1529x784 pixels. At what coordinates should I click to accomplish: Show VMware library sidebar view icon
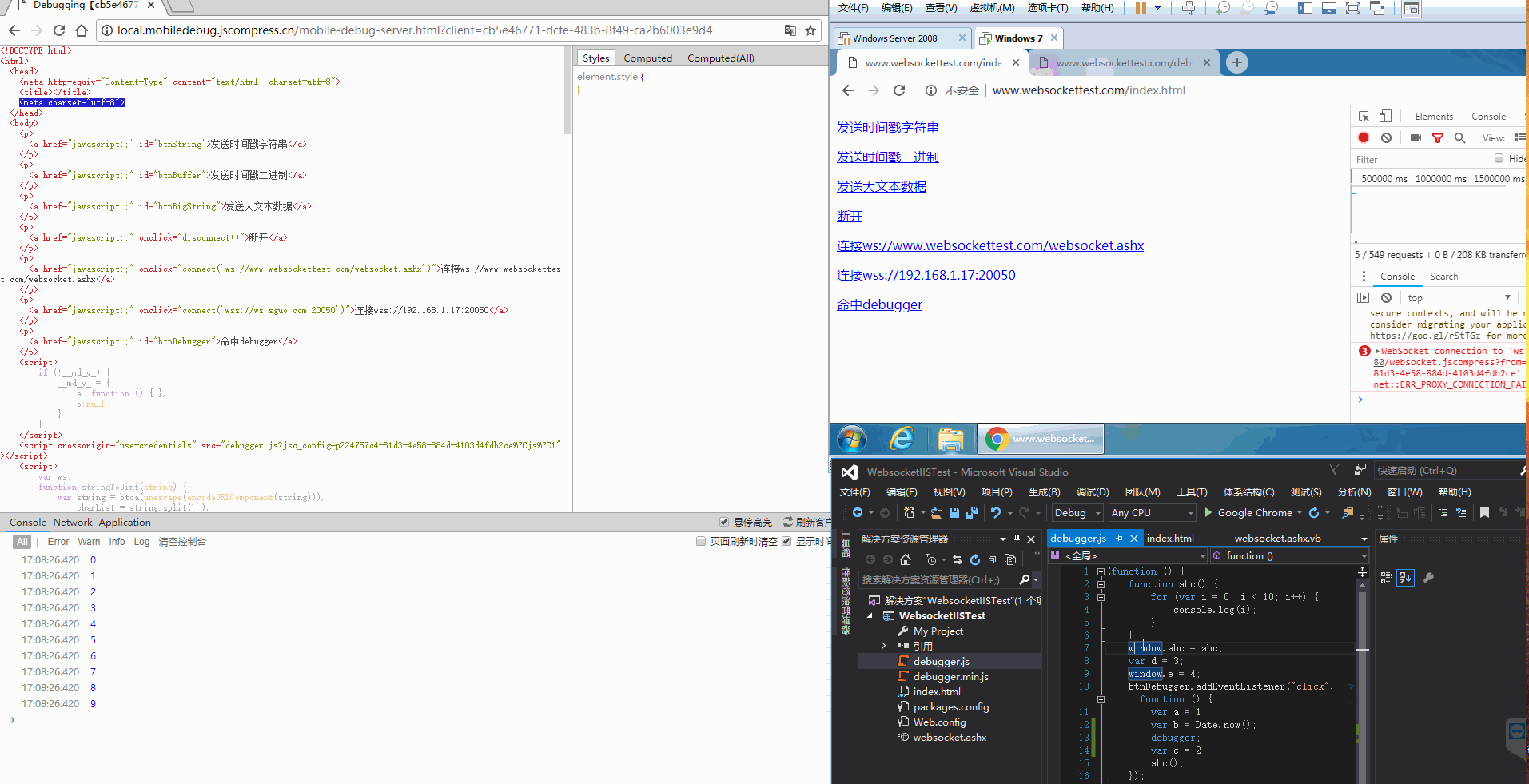coord(1305,8)
